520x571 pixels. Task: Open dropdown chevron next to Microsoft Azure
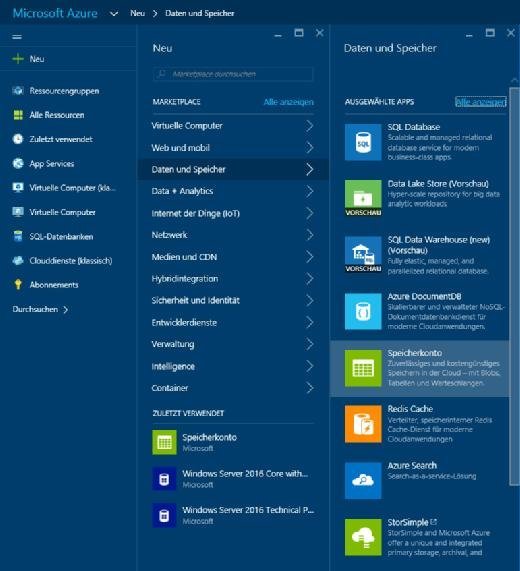click(114, 14)
